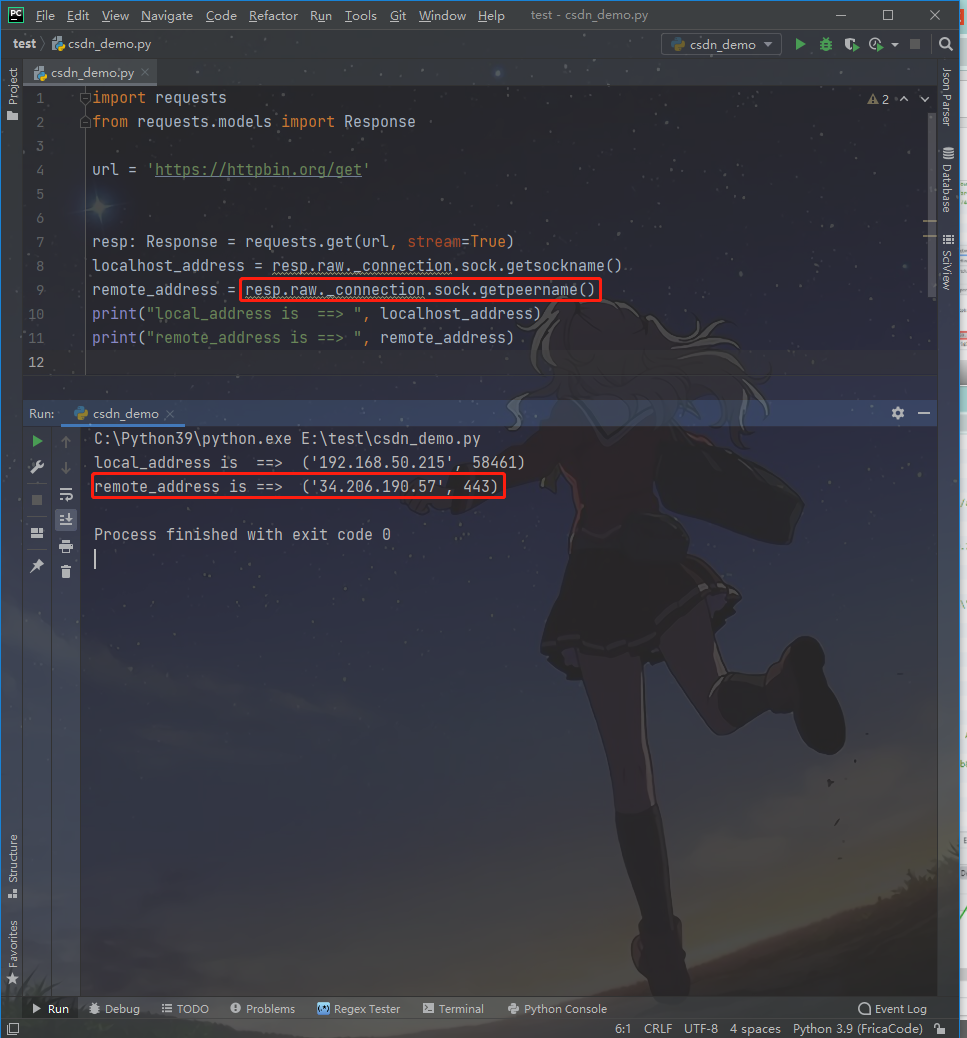Open the Problems tool window
The image size is (967, 1038).
[x=263, y=1009]
